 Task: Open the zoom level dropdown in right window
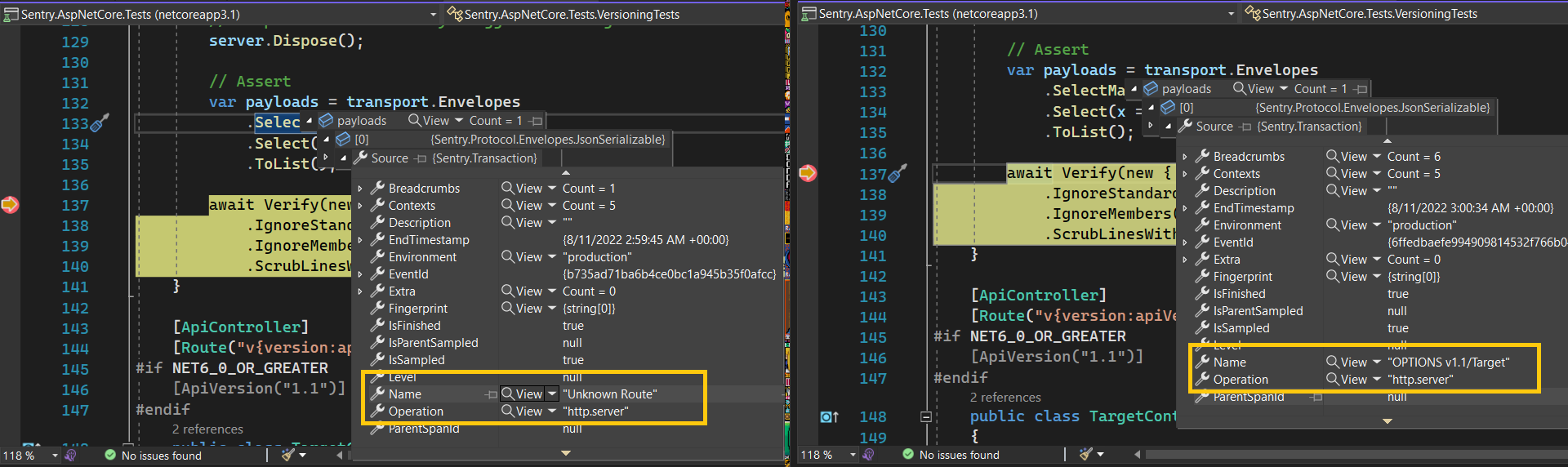click(853, 455)
